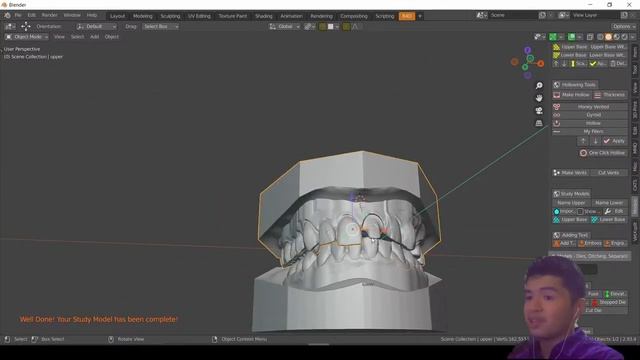Click the Hollowing Tools panel header icon
640x360 pixels.
(x=557, y=85)
